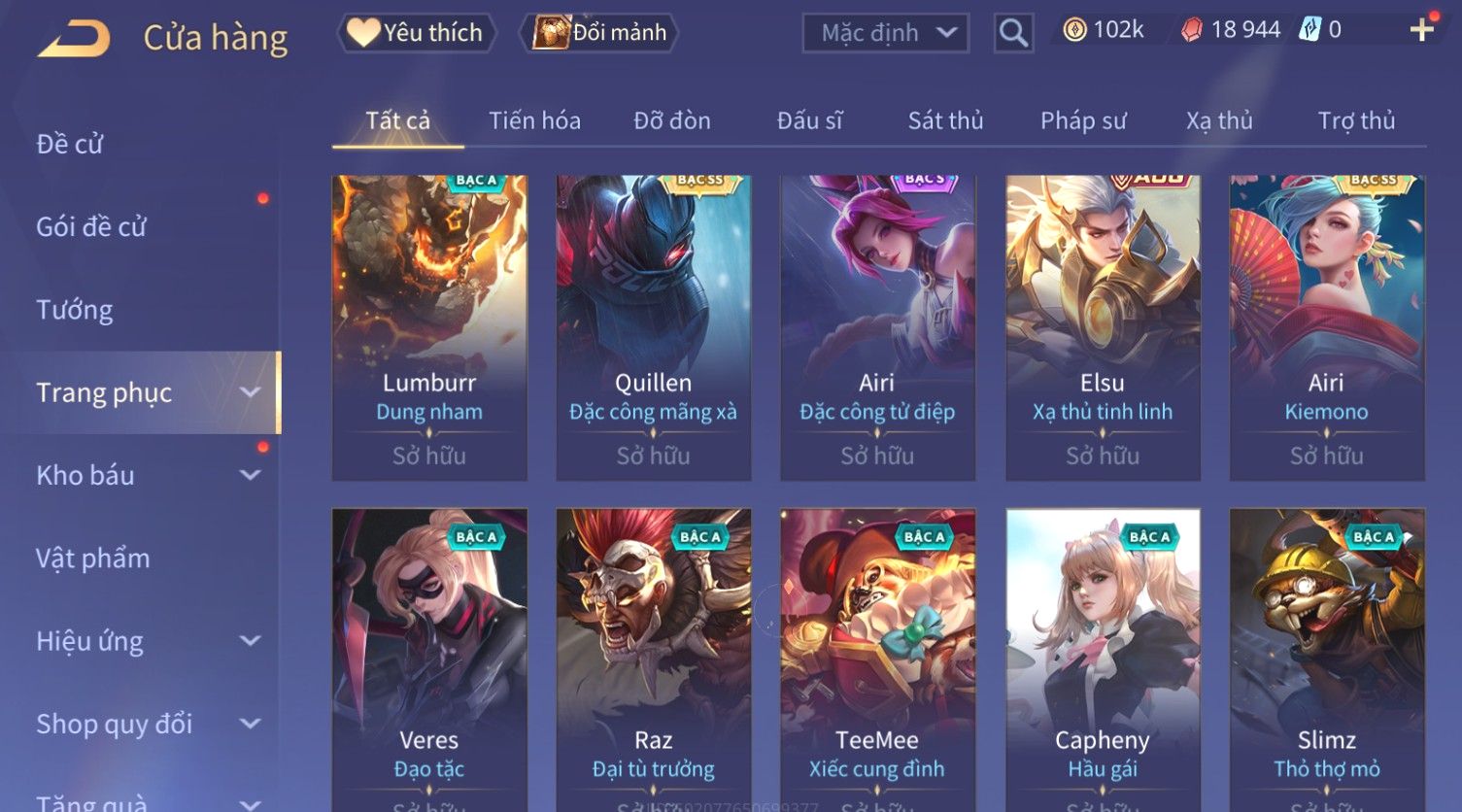1462x812 pixels.
Task: Go to Gói đề cử in sidebar
Action: pos(91,227)
